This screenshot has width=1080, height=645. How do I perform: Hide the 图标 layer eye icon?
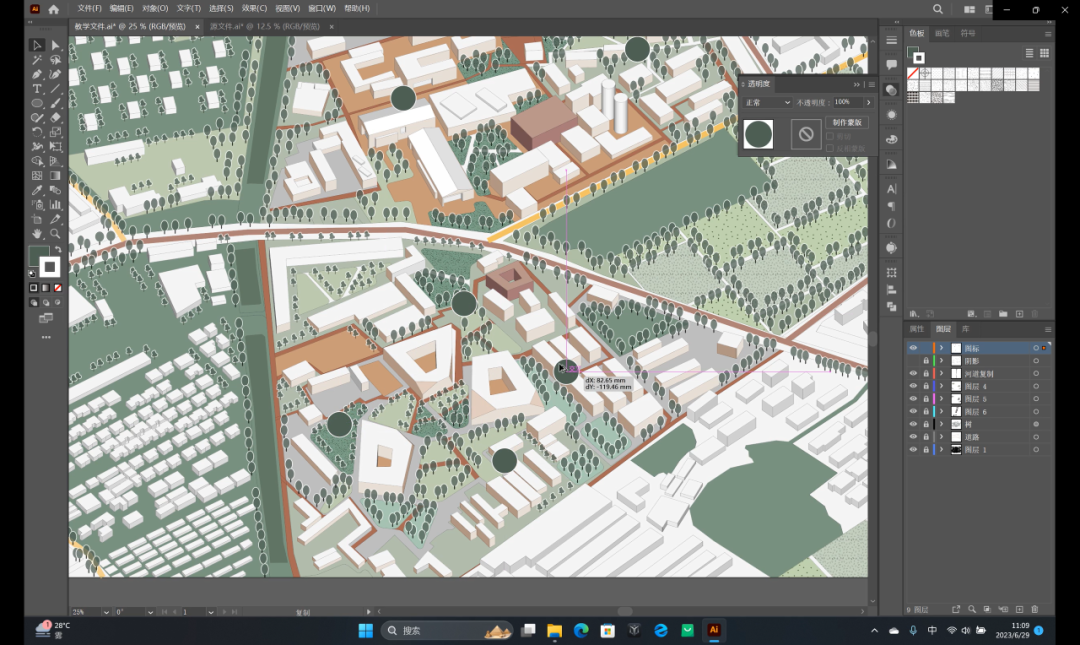pos(913,348)
